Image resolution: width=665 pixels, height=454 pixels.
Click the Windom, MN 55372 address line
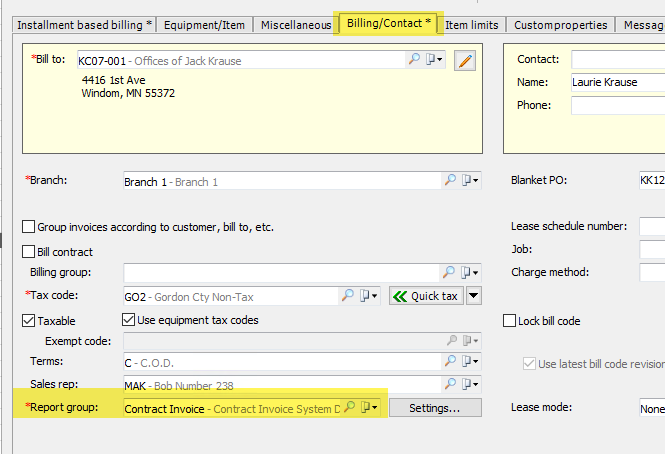128,93
